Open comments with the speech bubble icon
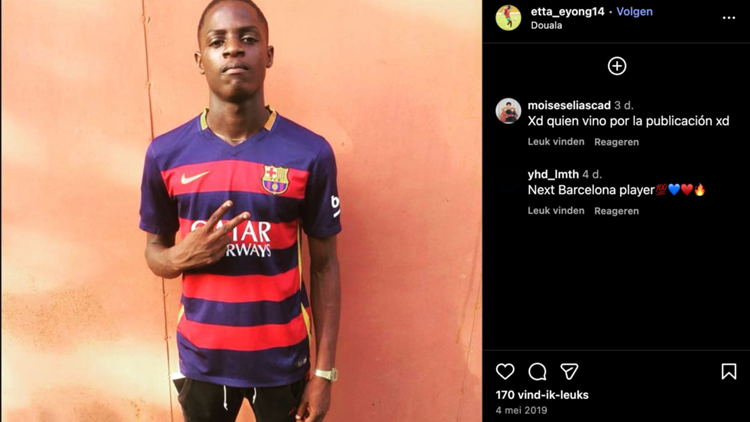The width and height of the screenshot is (750, 422). [x=537, y=372]
